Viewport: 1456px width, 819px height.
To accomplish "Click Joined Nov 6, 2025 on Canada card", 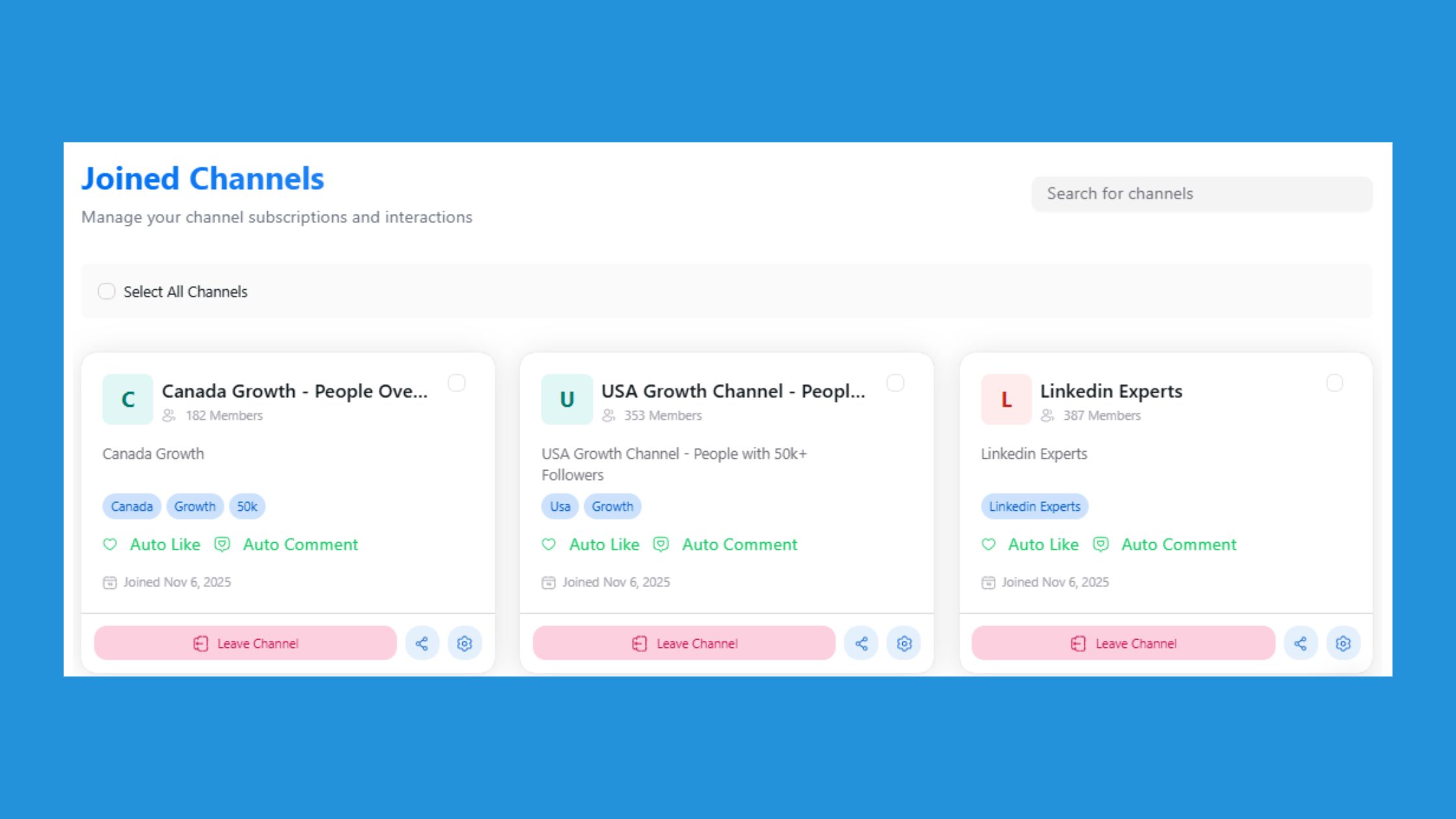I will [x=177, y=582].
